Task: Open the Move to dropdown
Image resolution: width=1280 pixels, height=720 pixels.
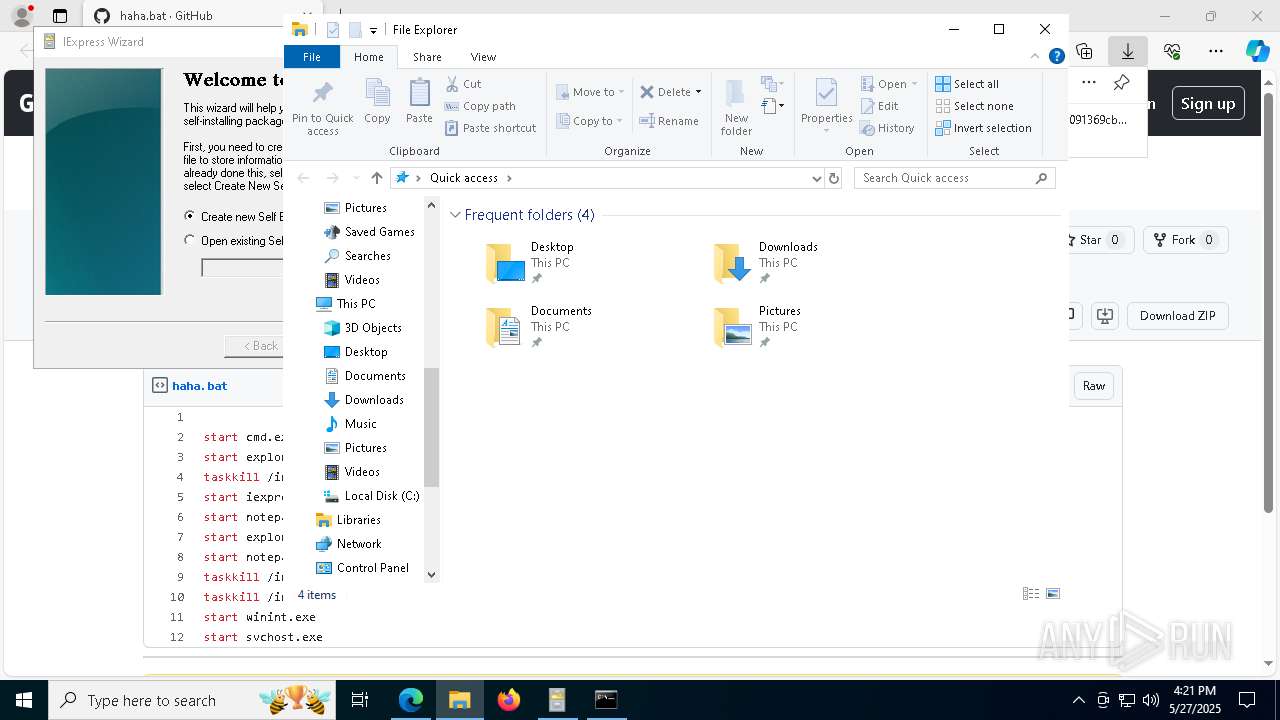Action: click(590, 92)
